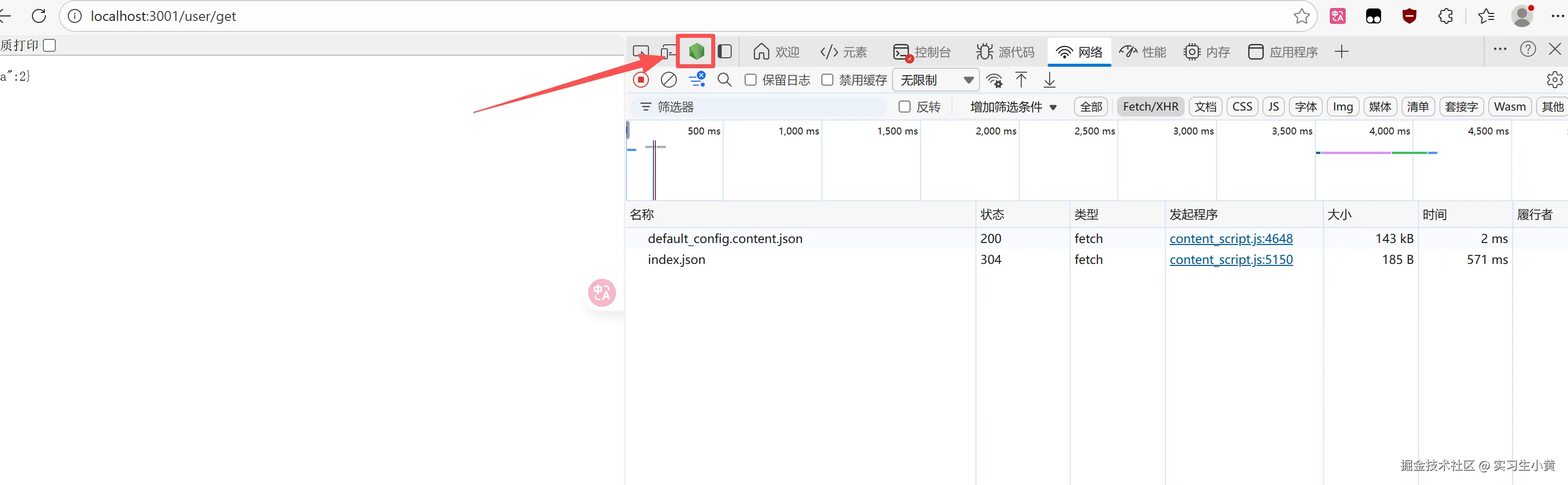Viewport: 1568px width, 485px height.
Task: Focus the address bar showing localhost:3001/user/get
Action: click(688, 16)
